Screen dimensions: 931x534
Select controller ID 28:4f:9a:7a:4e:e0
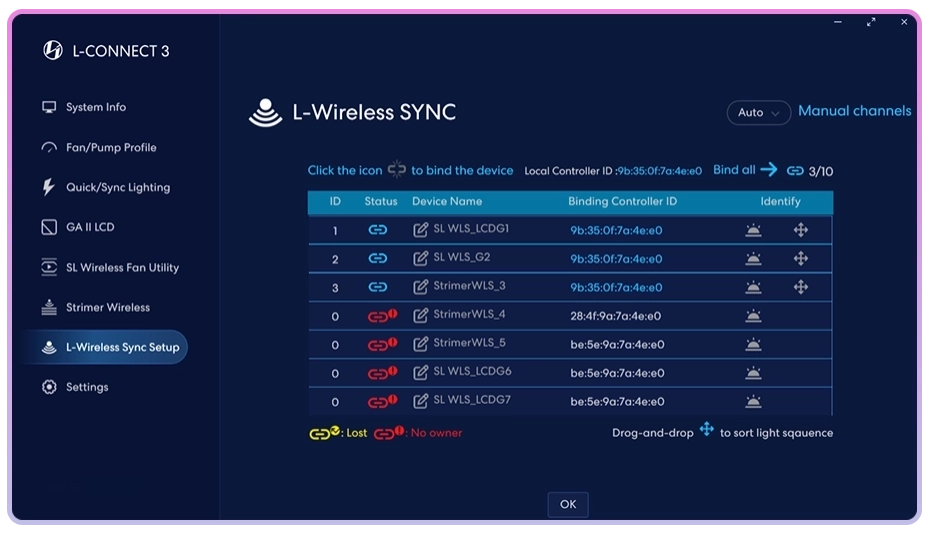point(616,316)
